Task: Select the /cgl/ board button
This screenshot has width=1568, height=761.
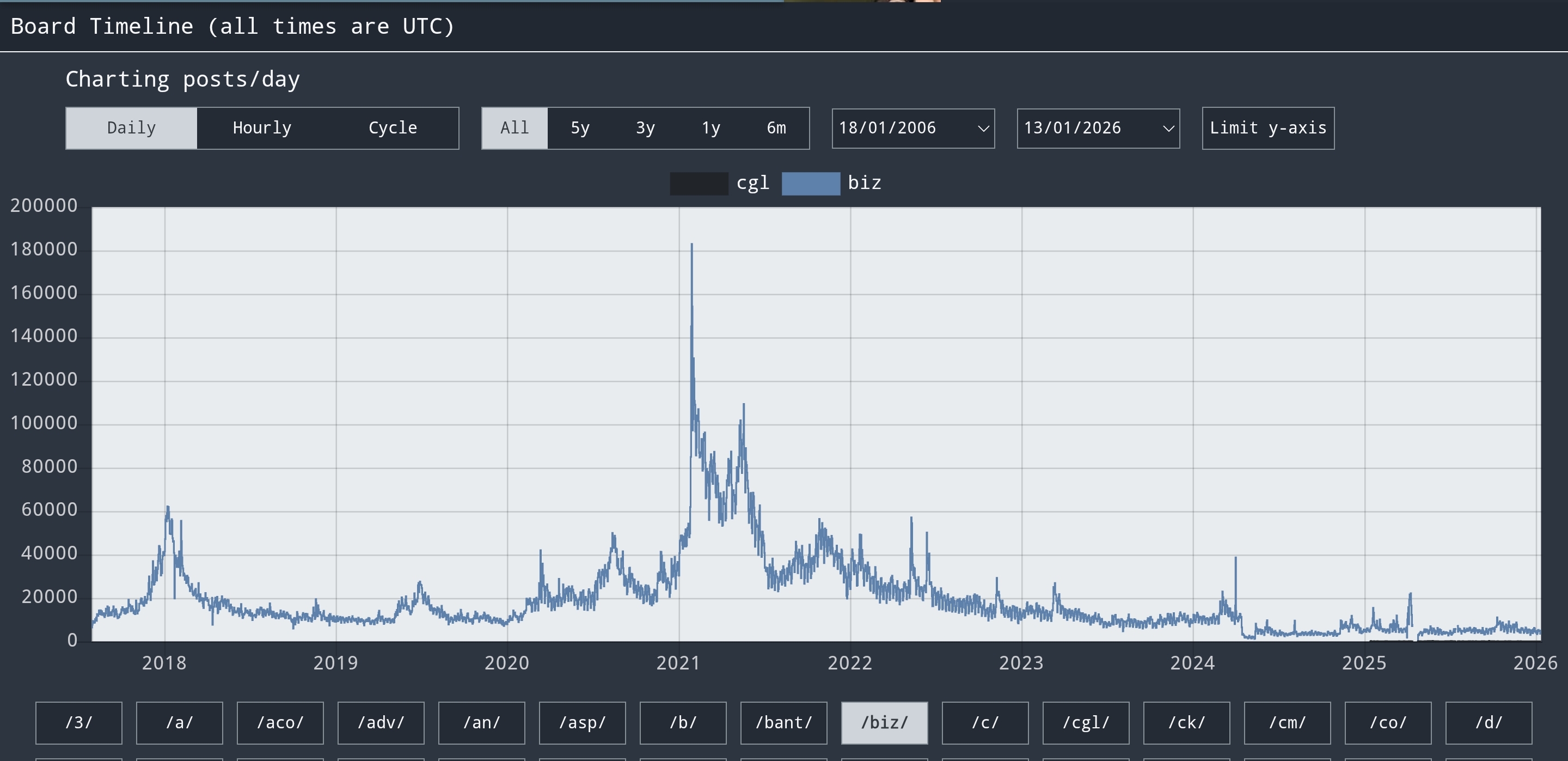Action: pyautogui.click(x=1086, y=723)
